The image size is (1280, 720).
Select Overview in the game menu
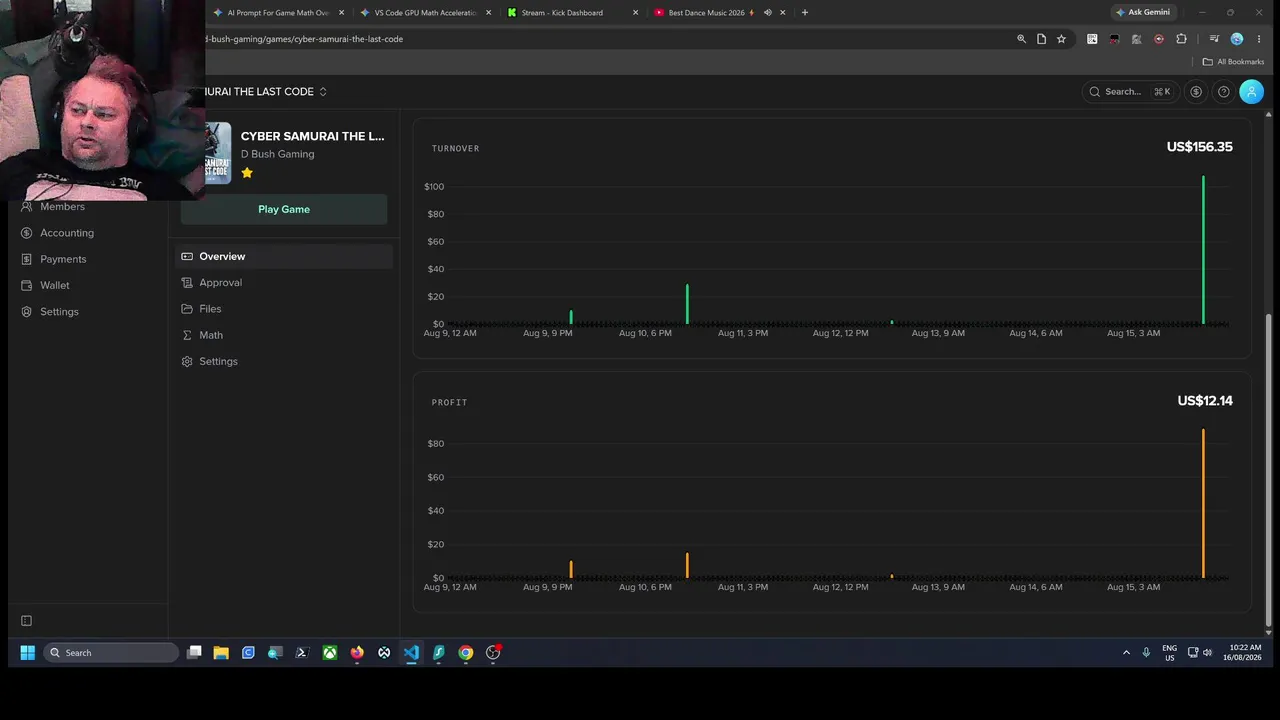285,257
